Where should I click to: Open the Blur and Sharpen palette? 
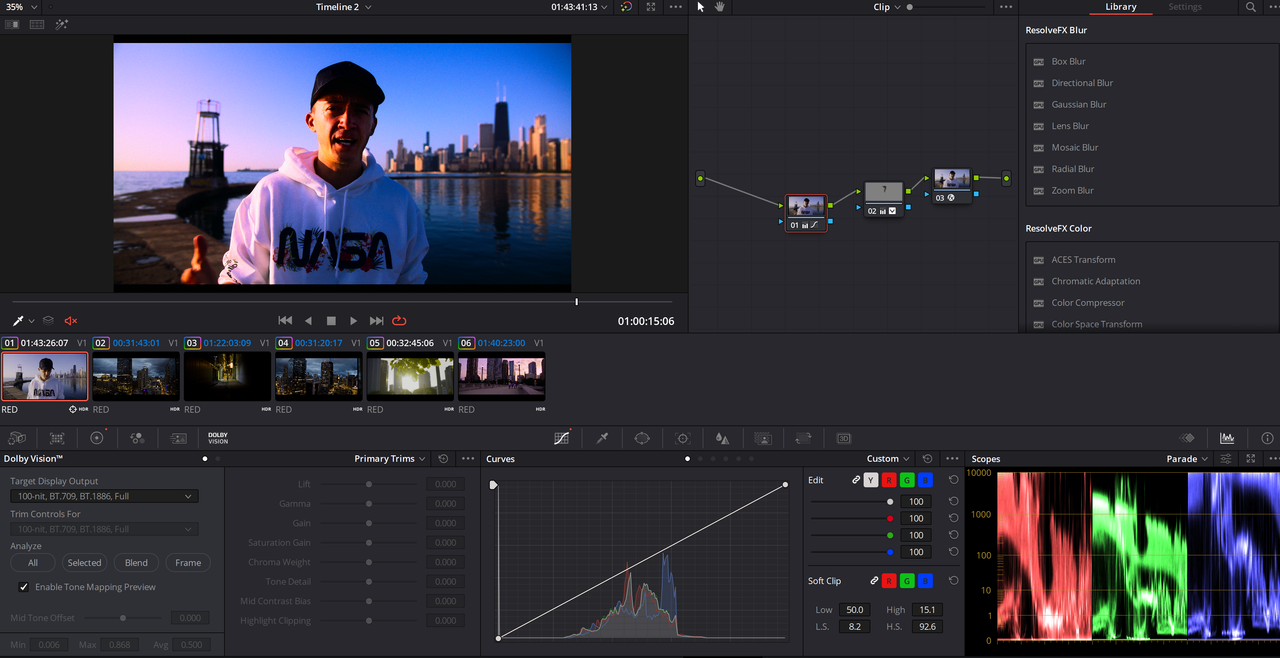[722, 438]
